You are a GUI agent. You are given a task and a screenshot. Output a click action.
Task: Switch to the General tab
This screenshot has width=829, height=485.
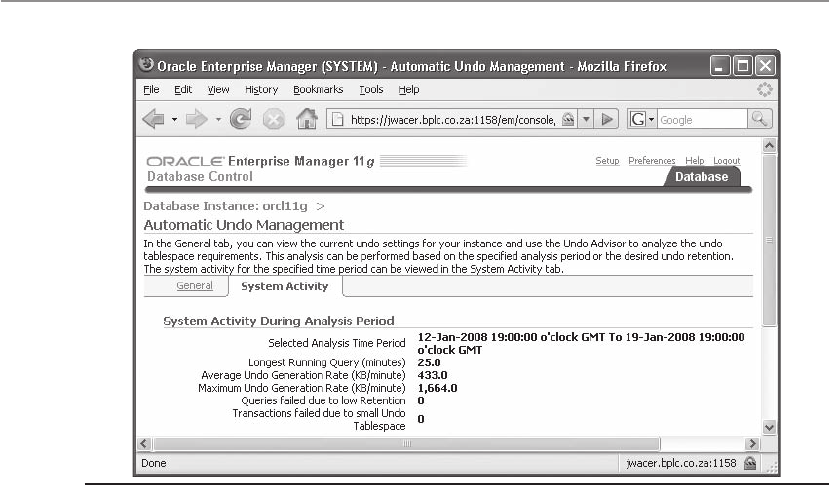[x=195, y=286]
